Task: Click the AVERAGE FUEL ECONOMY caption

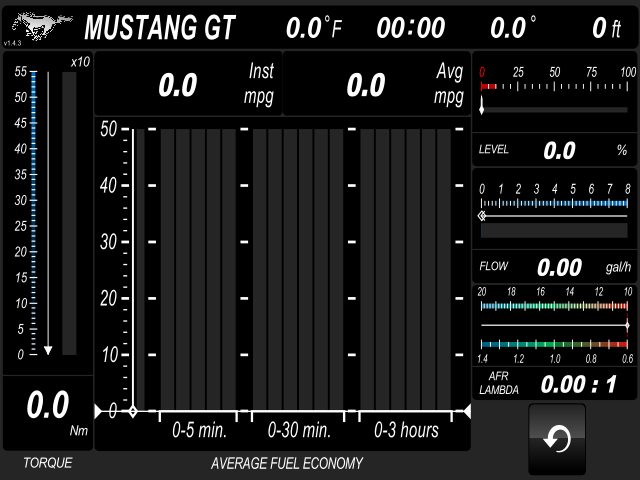Action: [x=287, y=463]
